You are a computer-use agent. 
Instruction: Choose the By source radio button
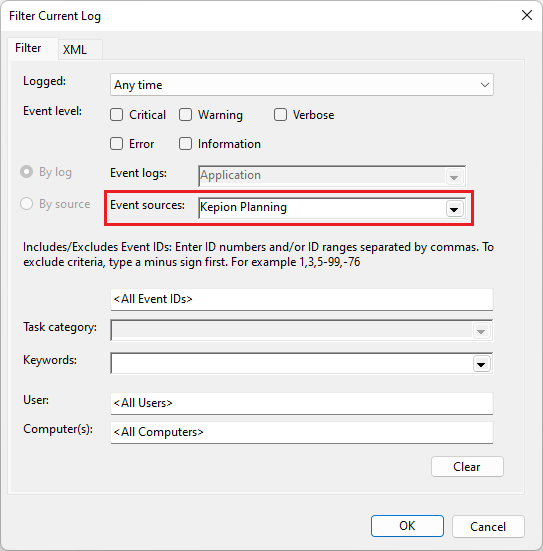click(26, 204)
